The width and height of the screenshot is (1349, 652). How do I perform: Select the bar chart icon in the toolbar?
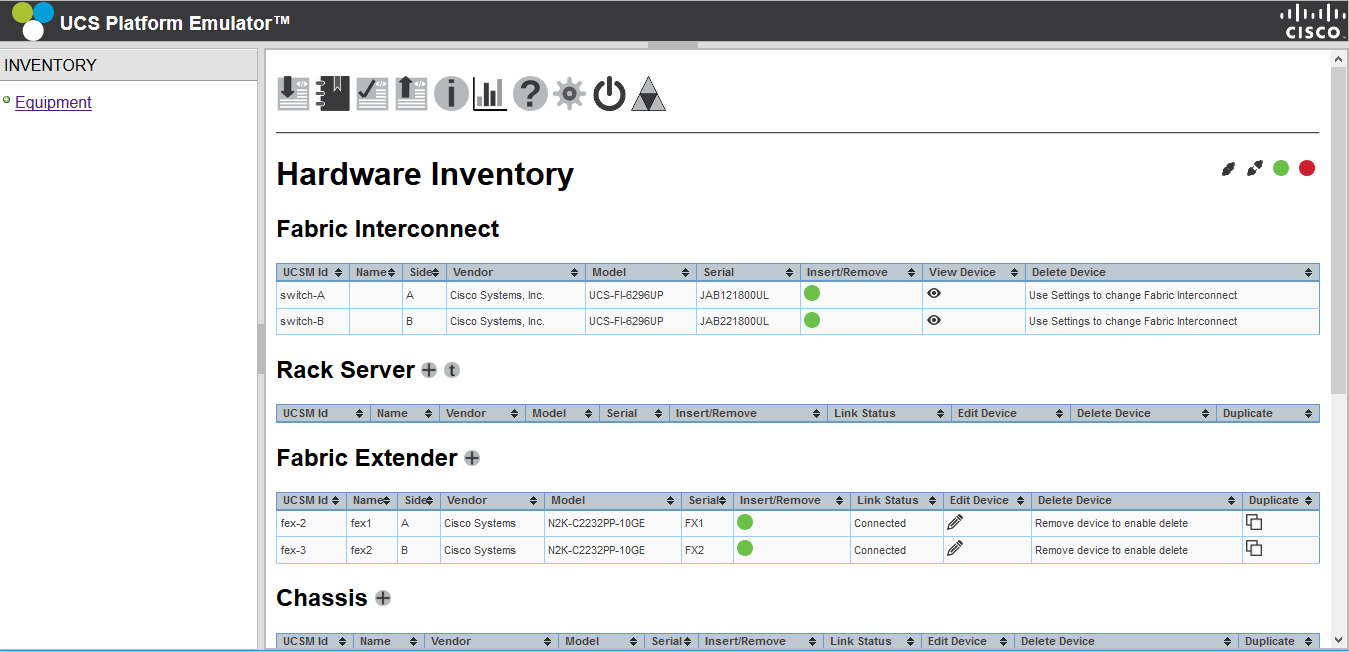pyautogui.click(x=490, y=94)
